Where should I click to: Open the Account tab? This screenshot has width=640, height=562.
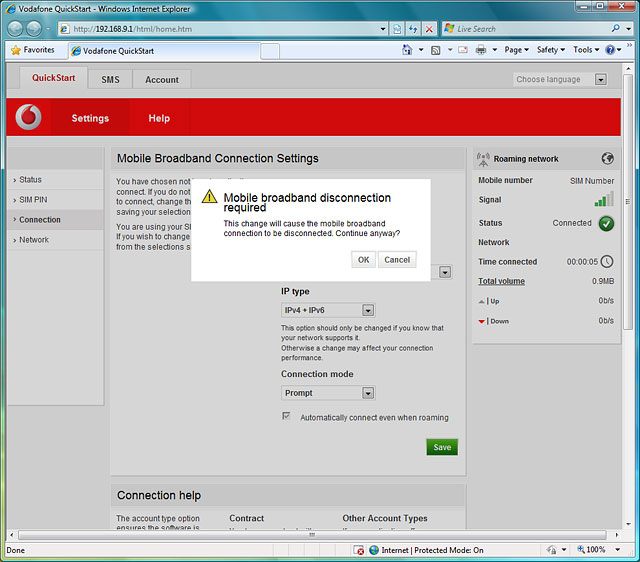pyautogui.click(x=162, y=80)
